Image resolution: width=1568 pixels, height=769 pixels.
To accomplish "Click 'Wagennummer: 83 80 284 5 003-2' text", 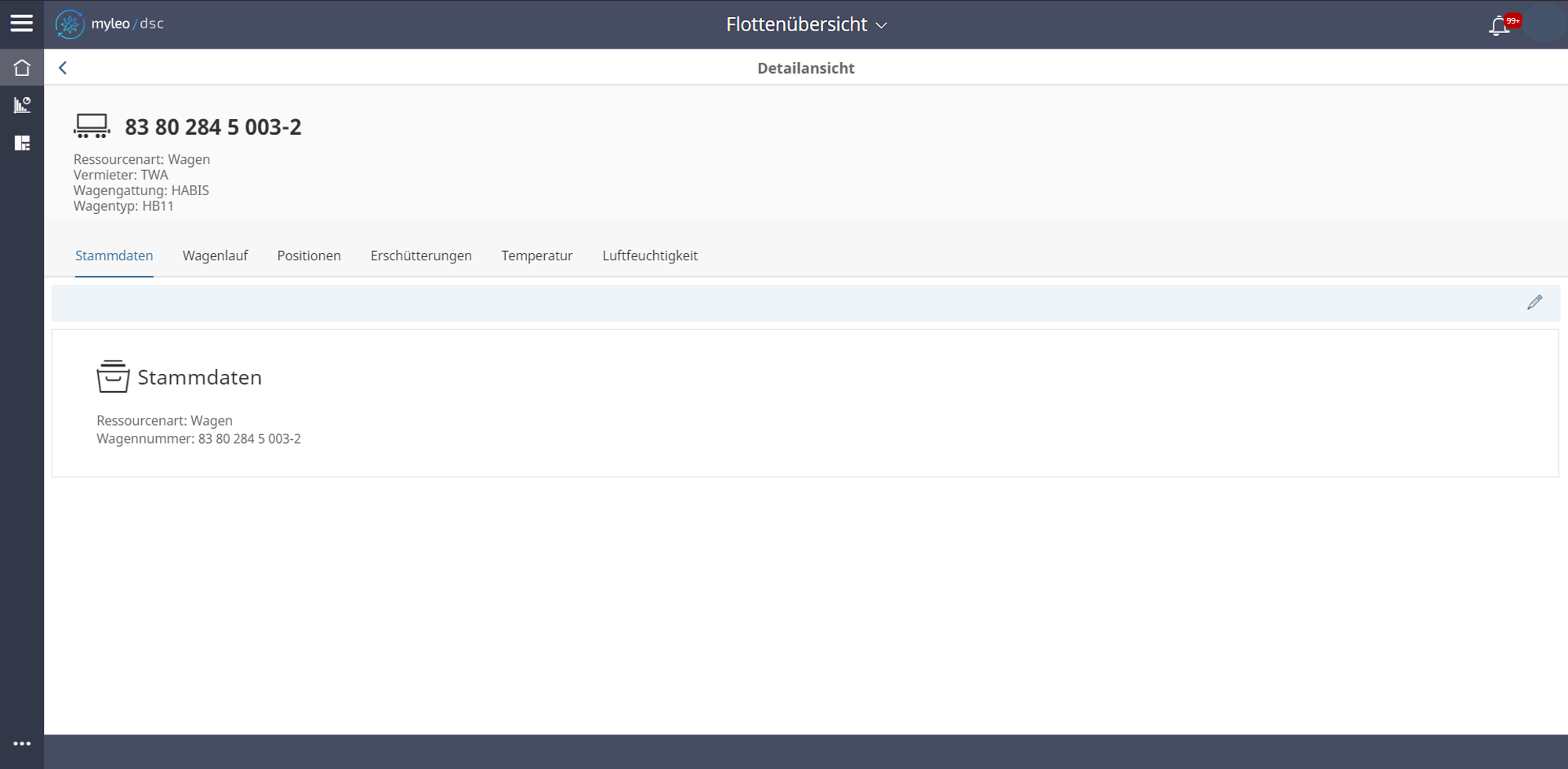I will 198,439.
